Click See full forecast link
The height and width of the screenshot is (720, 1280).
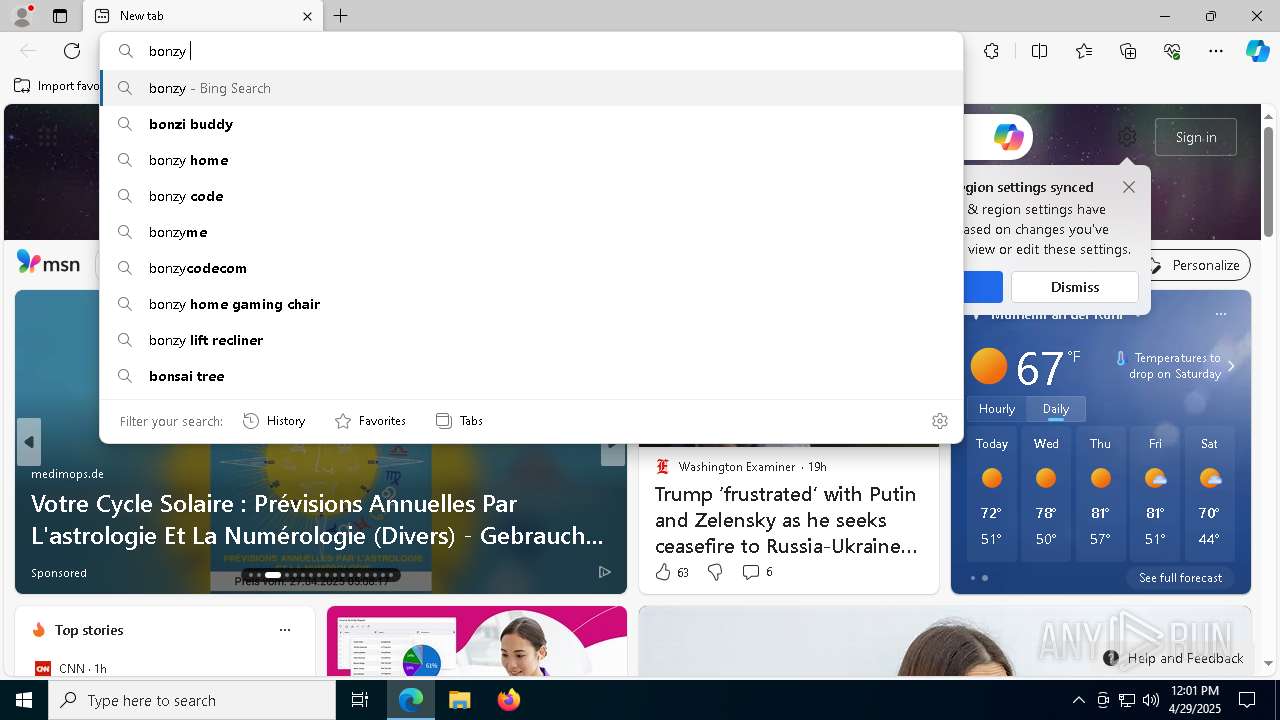[1180, 578]
